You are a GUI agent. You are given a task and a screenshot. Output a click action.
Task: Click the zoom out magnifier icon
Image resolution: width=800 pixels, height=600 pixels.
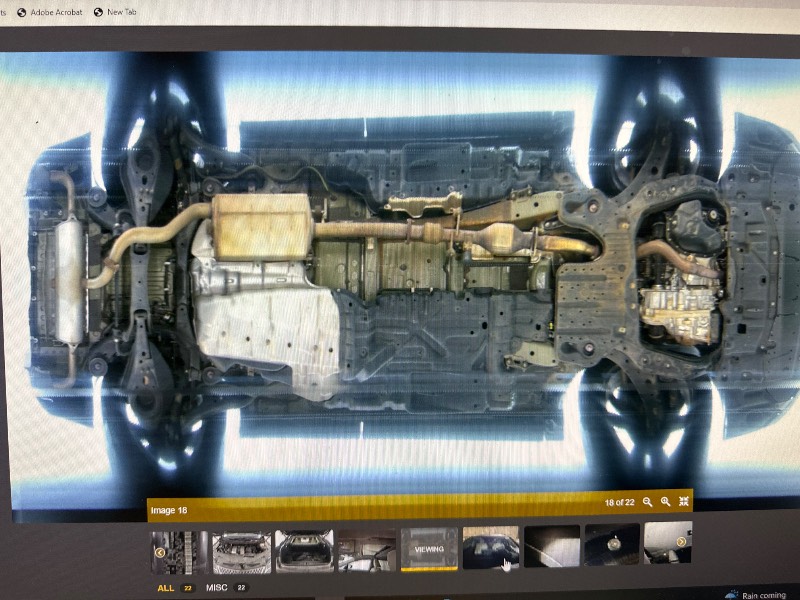click(647, 502)
